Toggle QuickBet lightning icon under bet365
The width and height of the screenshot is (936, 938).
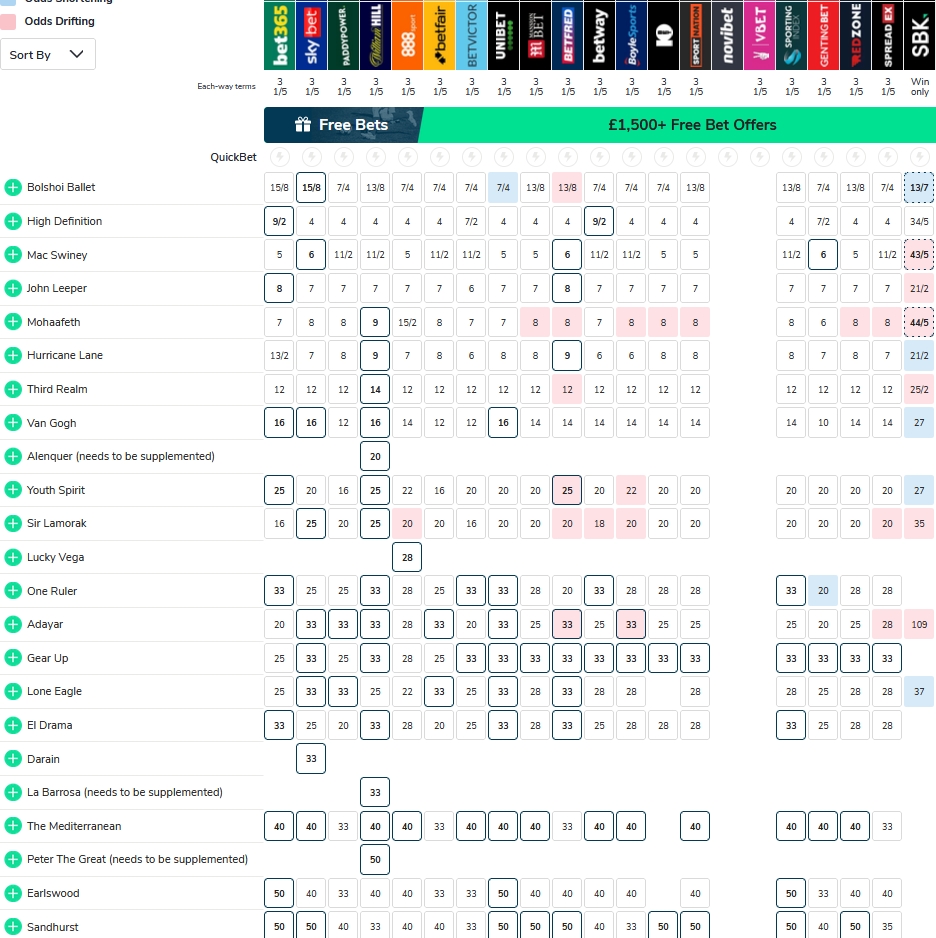pos(279,157)
